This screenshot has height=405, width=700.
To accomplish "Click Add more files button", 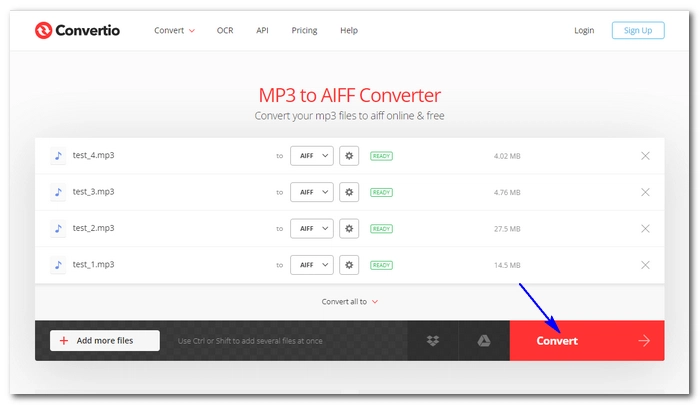I will click(x=105, y=341).
